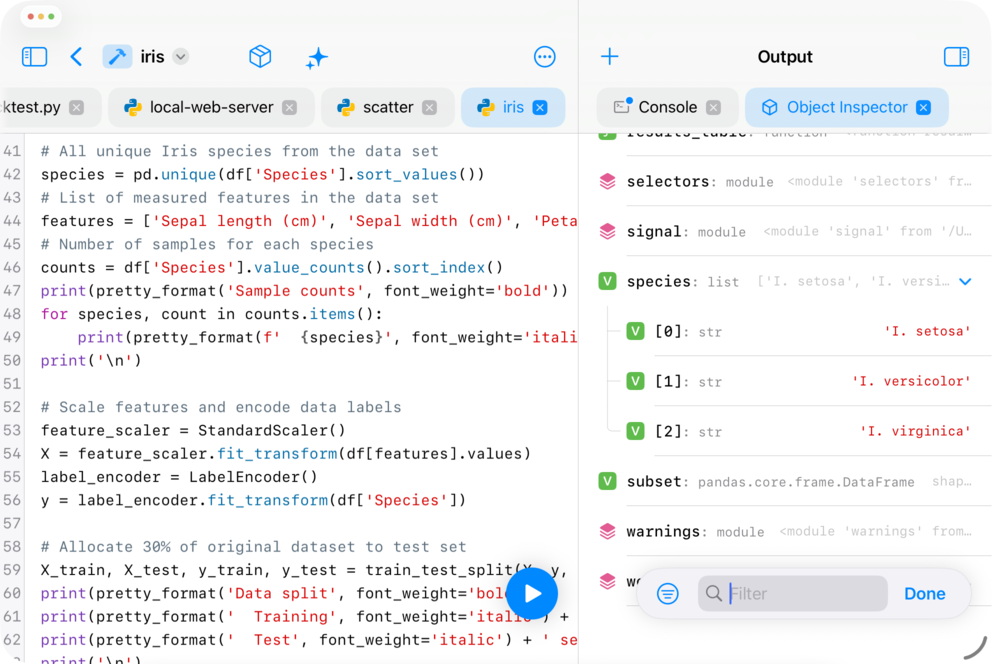This screenshot has height=664, width=992.
Task: Collapse the species list chevron
Action: 965,281
